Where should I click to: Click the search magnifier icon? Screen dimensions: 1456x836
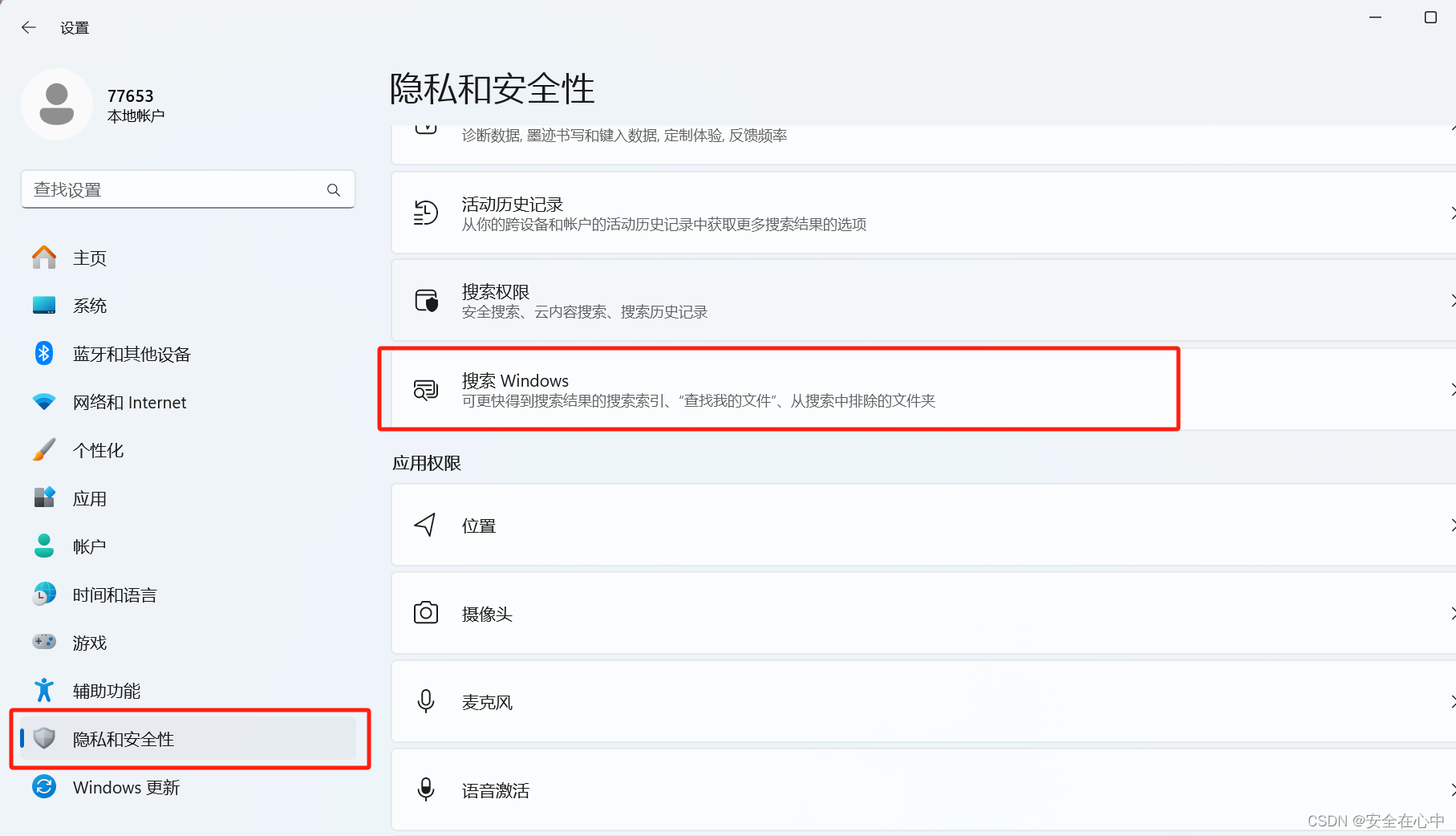pos(334,190)
